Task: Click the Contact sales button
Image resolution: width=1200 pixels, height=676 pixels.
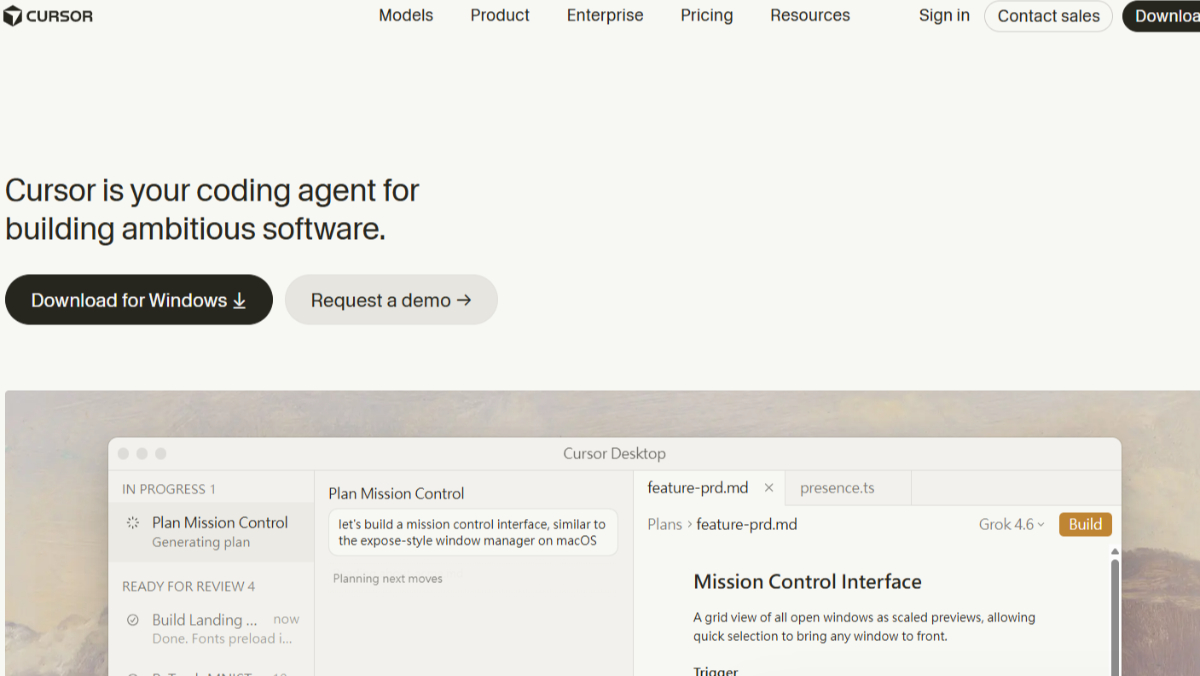Action: (x=1048, y=16)
